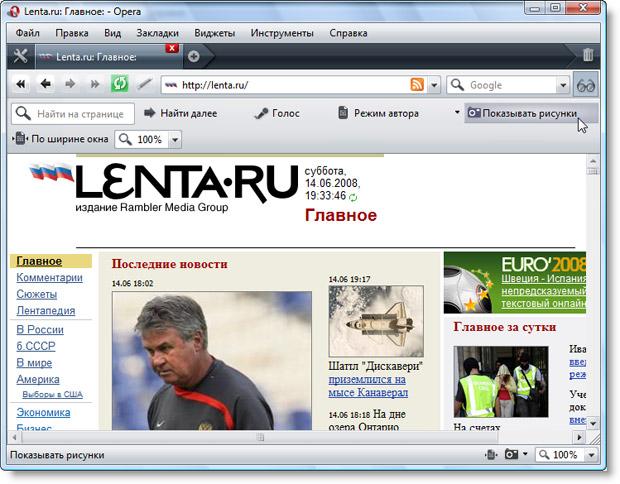The width and height of the screenshot is (620, 484).
Task: Open a new tab with plus button
Action: (193, 57)
